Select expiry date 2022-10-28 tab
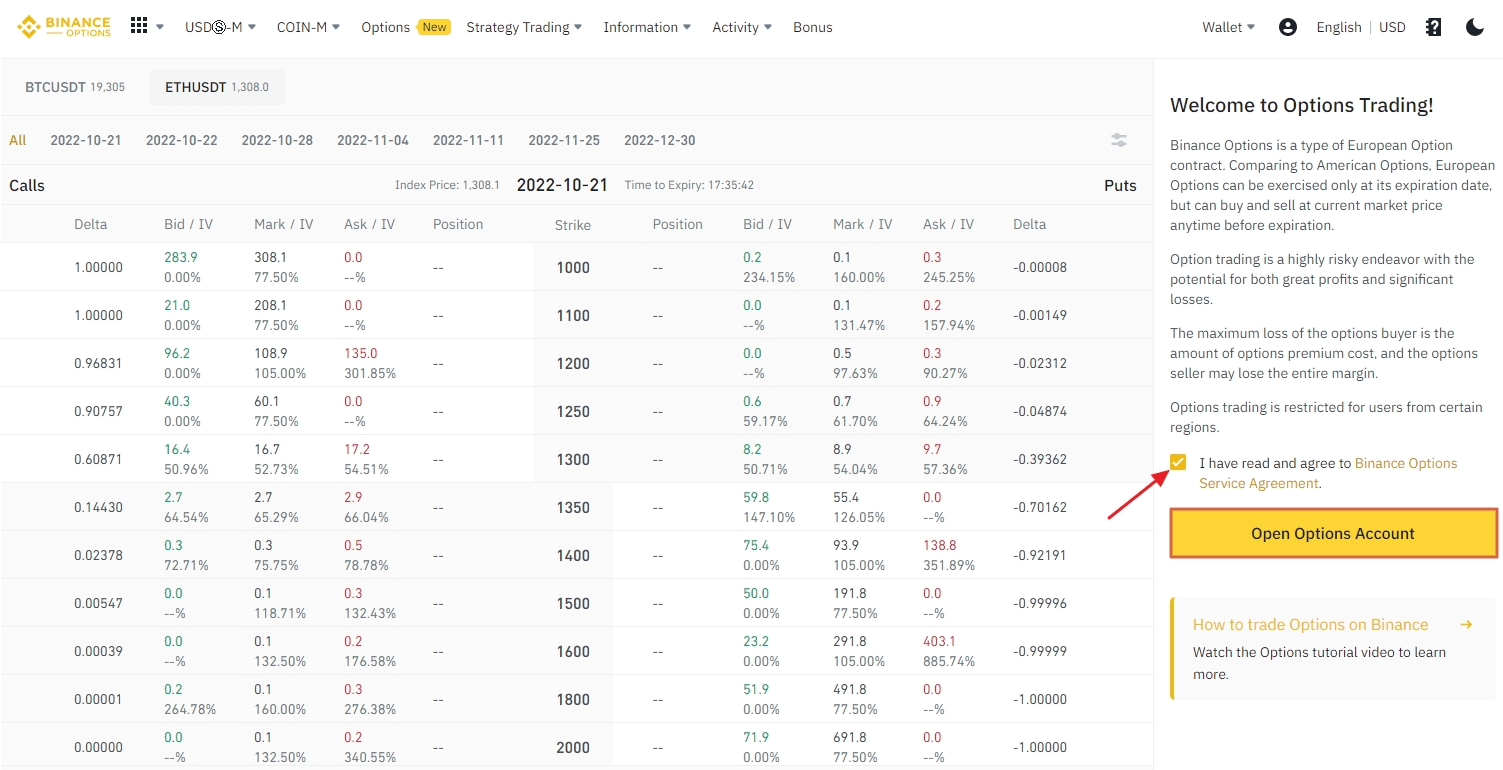 [x=277, y=140]
